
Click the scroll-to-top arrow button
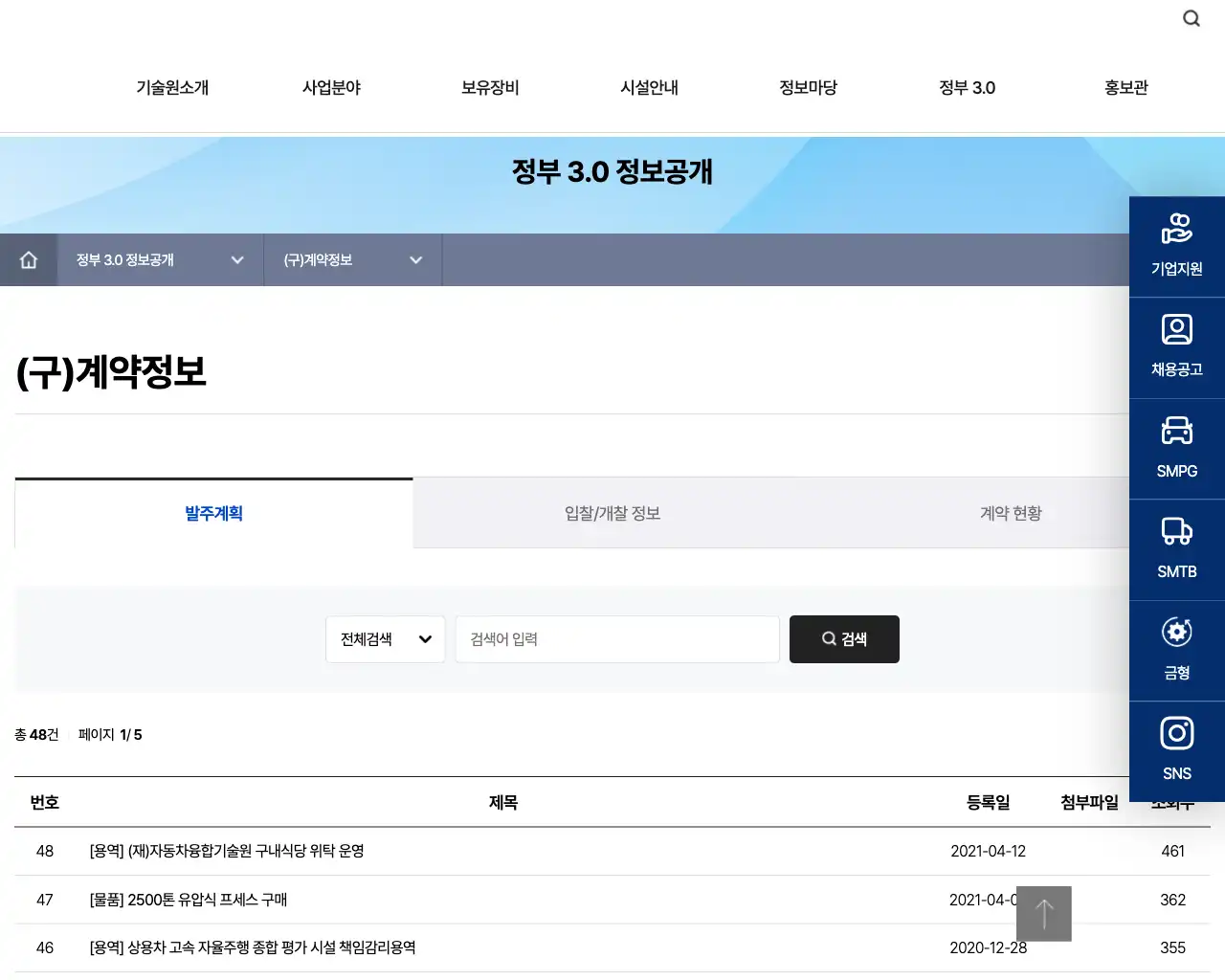pyautogui.click(x=1043, y=914)
